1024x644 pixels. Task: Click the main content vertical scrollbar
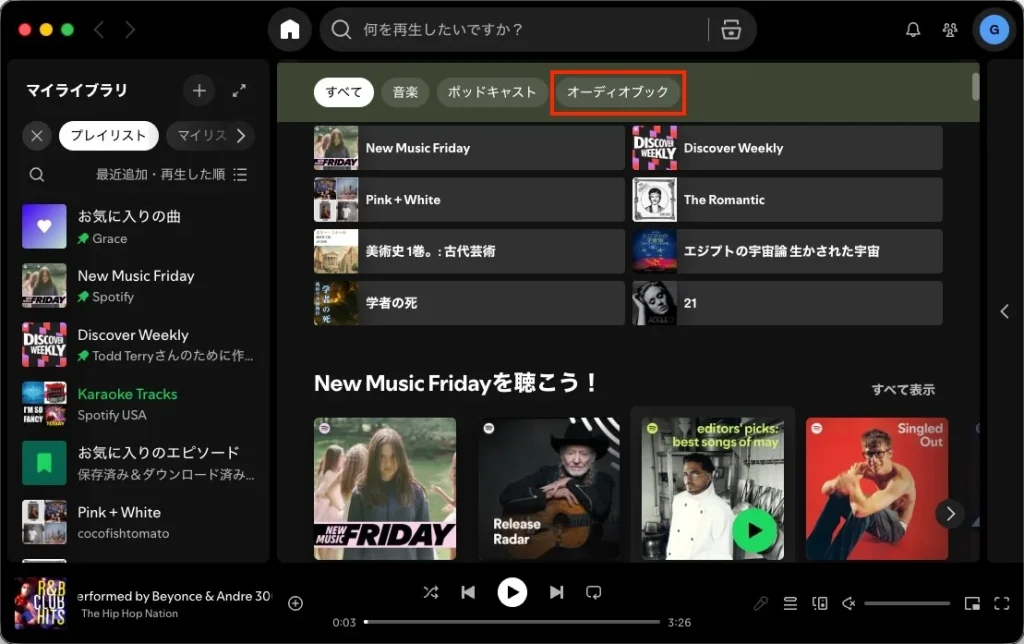(976, 86)
